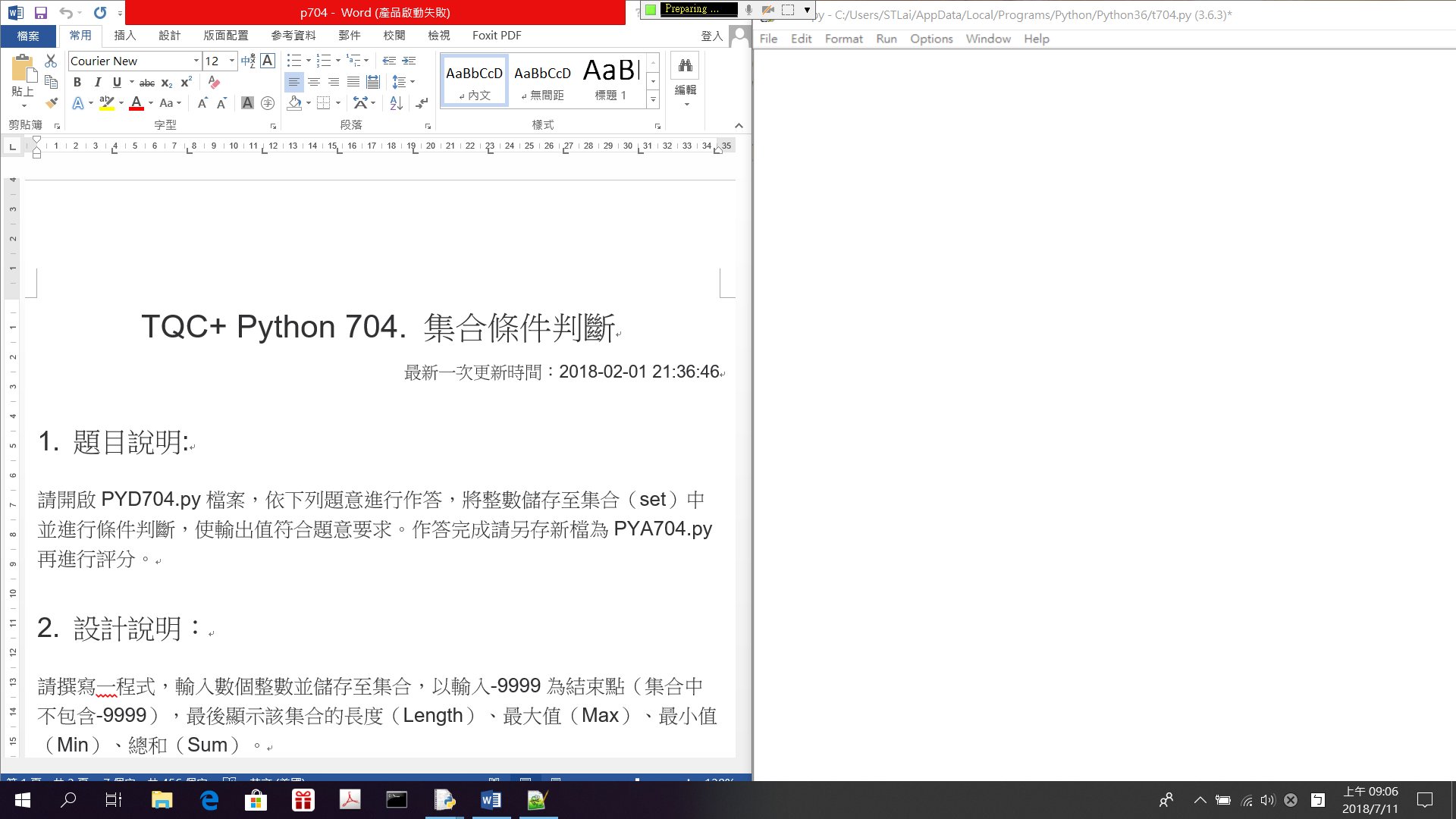Open the font size 12 dropdown
1456x819 pixels.
232,61
